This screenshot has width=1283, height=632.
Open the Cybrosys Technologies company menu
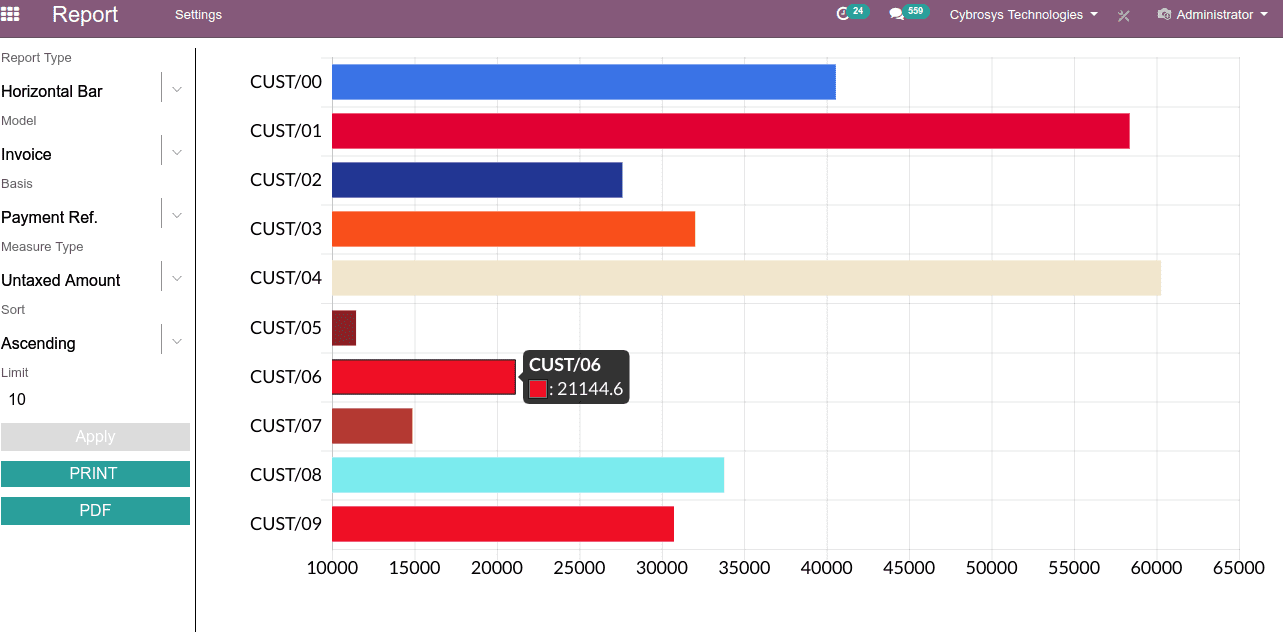point(1023,15)
